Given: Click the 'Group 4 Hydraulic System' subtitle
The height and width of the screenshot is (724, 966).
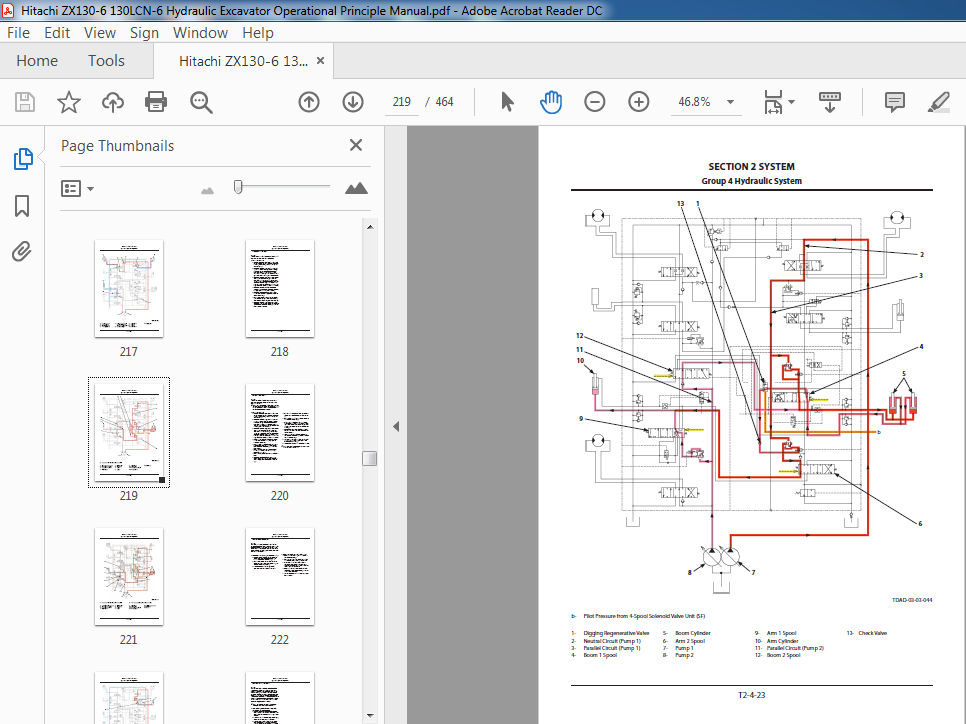Looking at the screenshot, I should [x=751, y=181].
